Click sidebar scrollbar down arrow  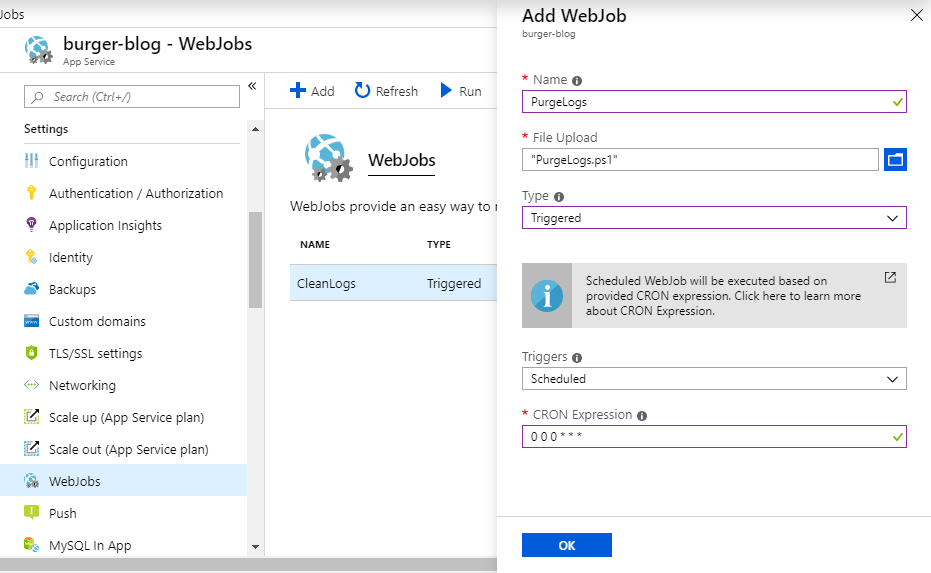(255, 547)
